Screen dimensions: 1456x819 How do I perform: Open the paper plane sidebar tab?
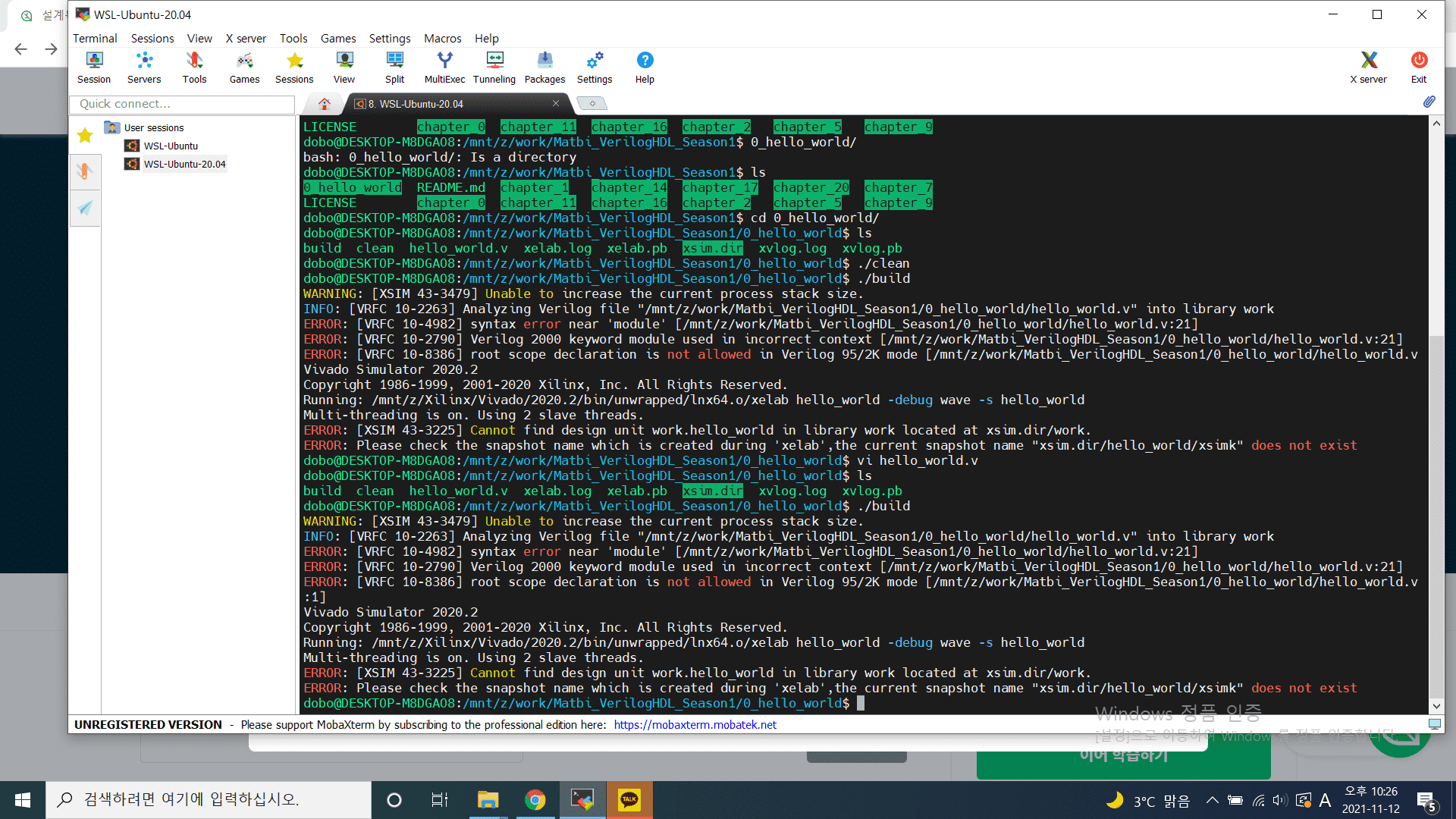[85, 208]
